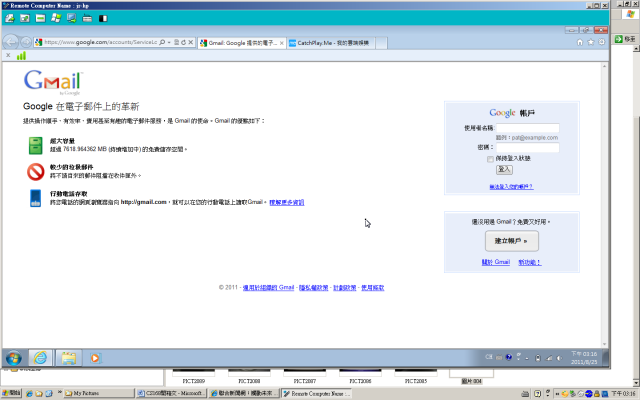This screenshot has width=640, height=400.
Task: Click the search magnifier in address bar
Action: pos(162,42)
